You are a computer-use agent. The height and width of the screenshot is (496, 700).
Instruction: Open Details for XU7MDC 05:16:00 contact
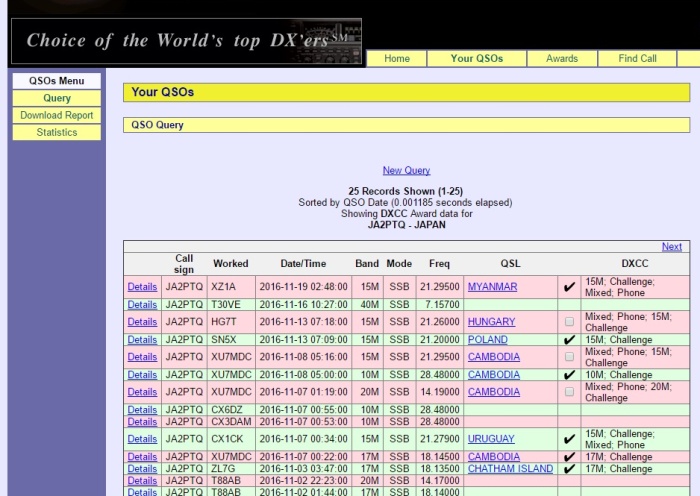coord(142,357)
